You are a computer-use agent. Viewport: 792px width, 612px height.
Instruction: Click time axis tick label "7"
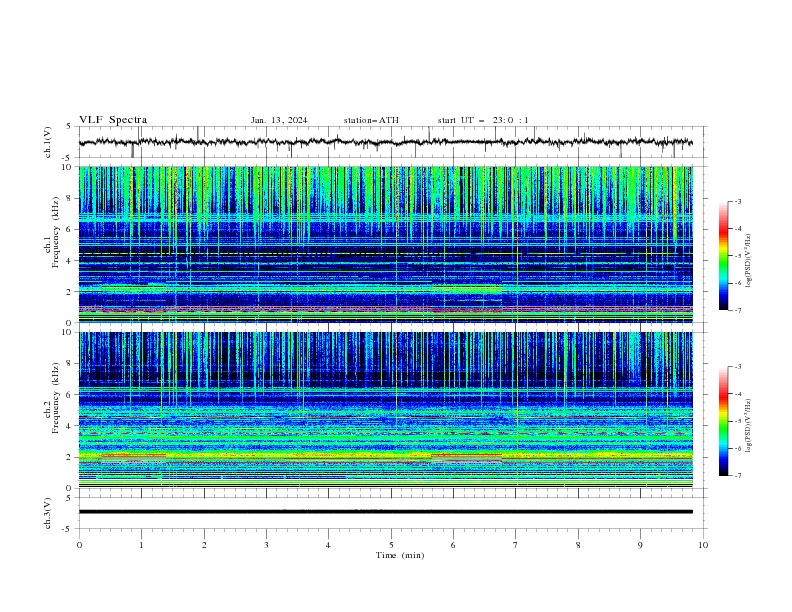tap(516, 545)
